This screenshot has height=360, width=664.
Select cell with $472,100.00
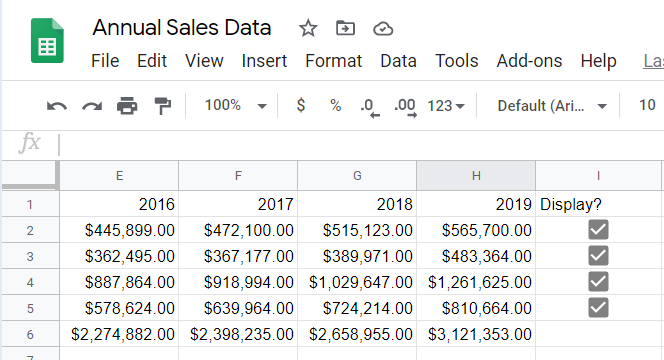click(238, 230)
